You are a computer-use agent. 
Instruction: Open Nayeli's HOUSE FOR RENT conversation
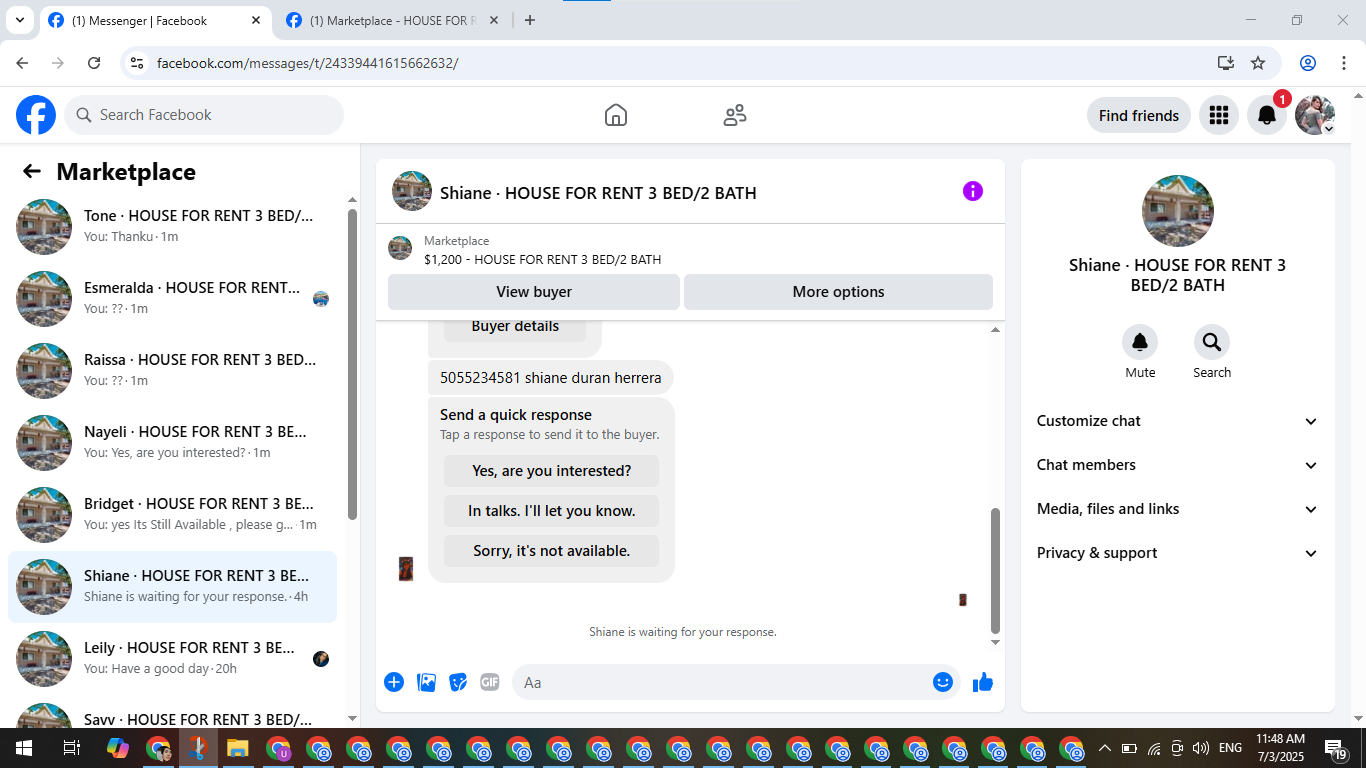[x=172, y=443]
